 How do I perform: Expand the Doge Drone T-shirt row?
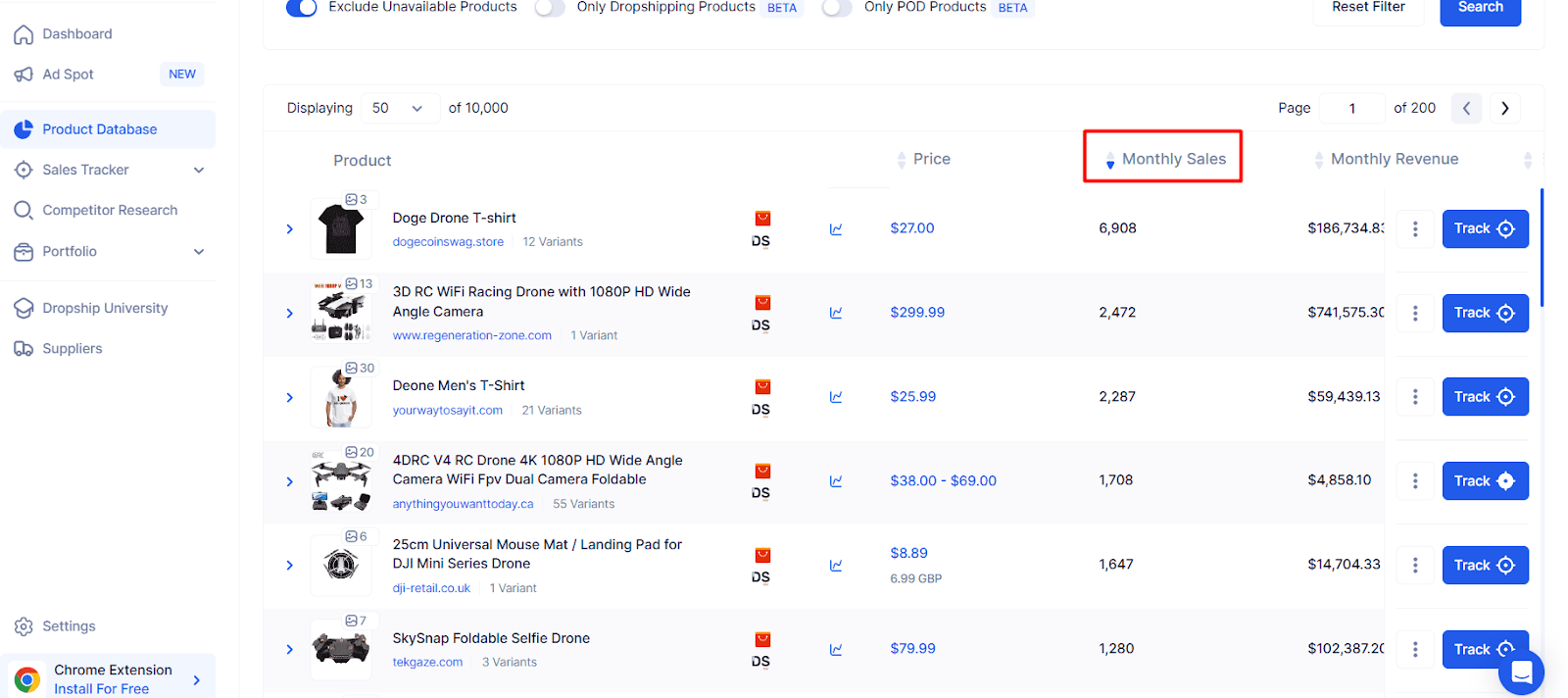point(289,228)
